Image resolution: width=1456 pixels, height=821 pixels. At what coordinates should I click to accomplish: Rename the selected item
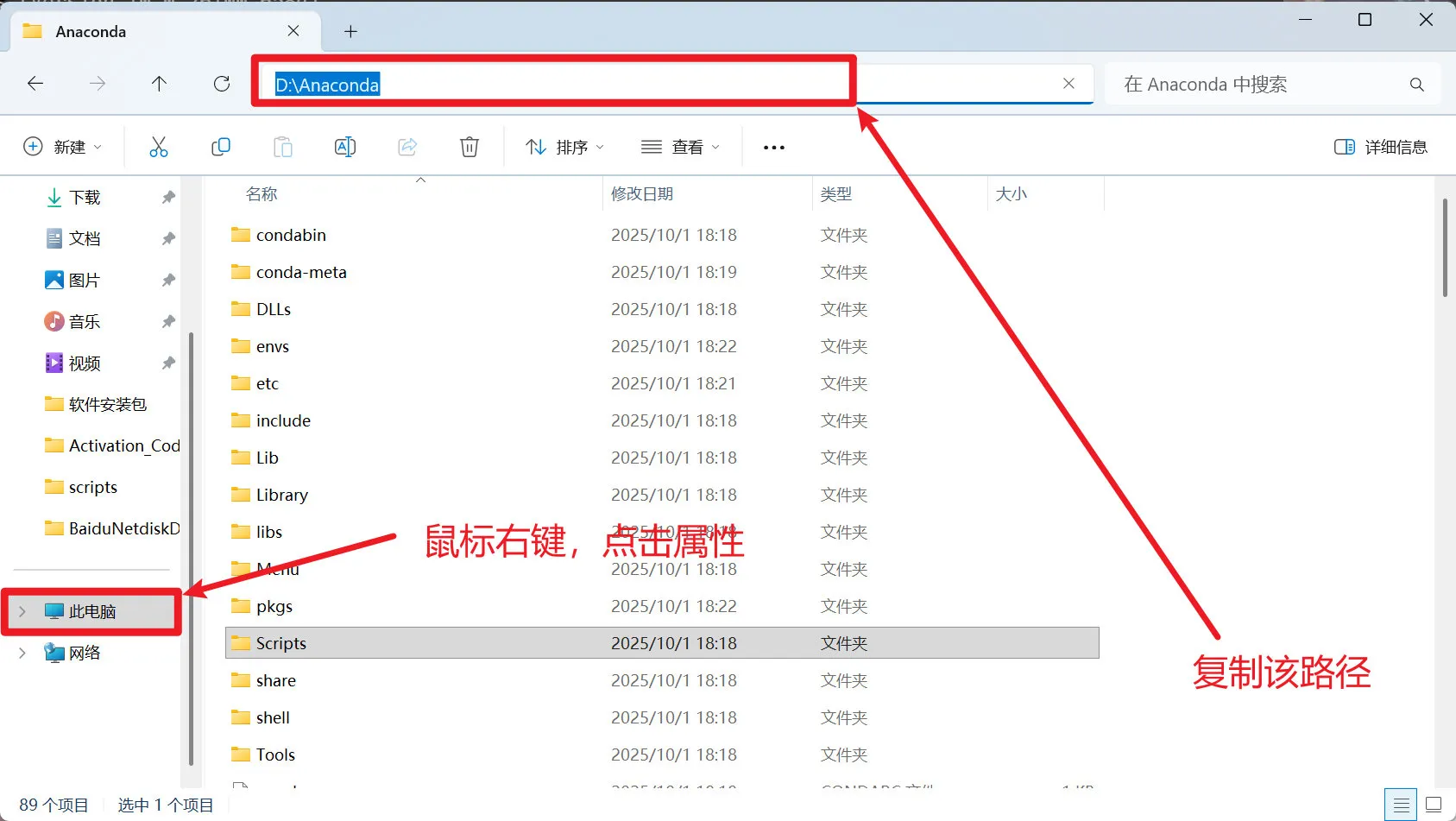point(345,147)
